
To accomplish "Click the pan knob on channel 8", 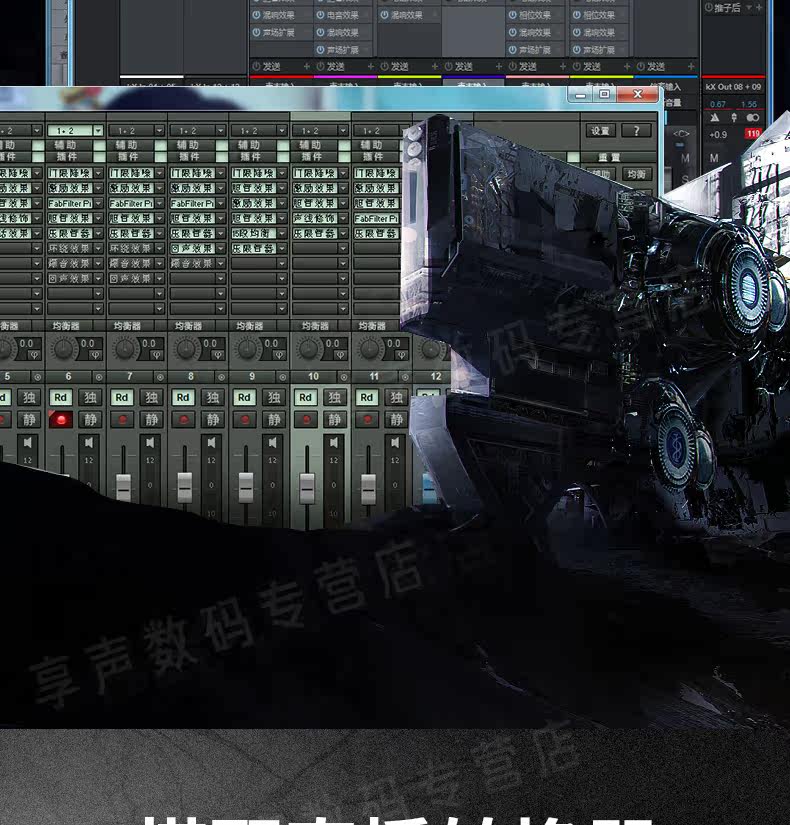I will pos(186,349).
